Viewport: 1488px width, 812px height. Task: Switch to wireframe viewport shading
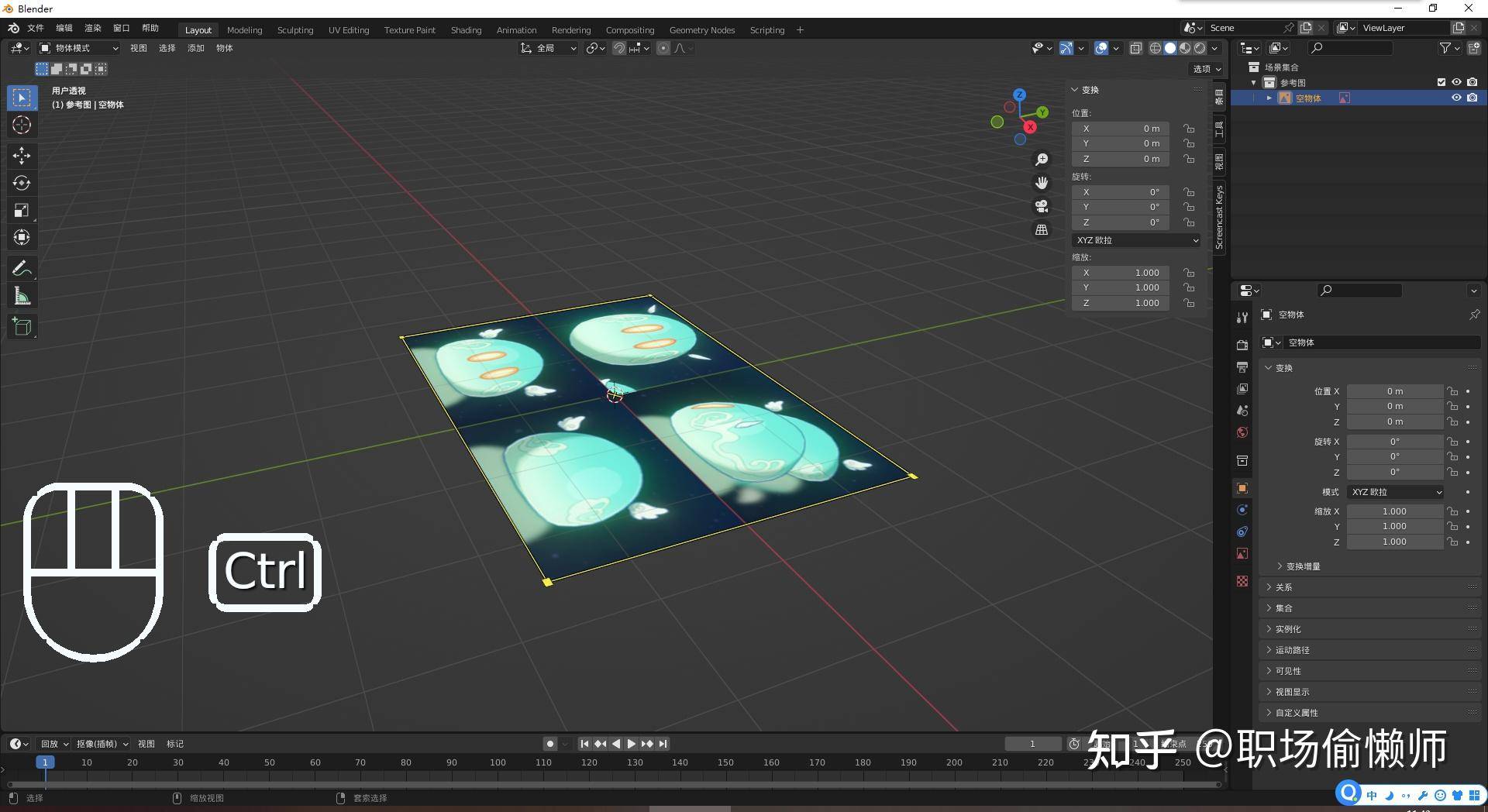pyautogui.click(x=1155, y=48)
